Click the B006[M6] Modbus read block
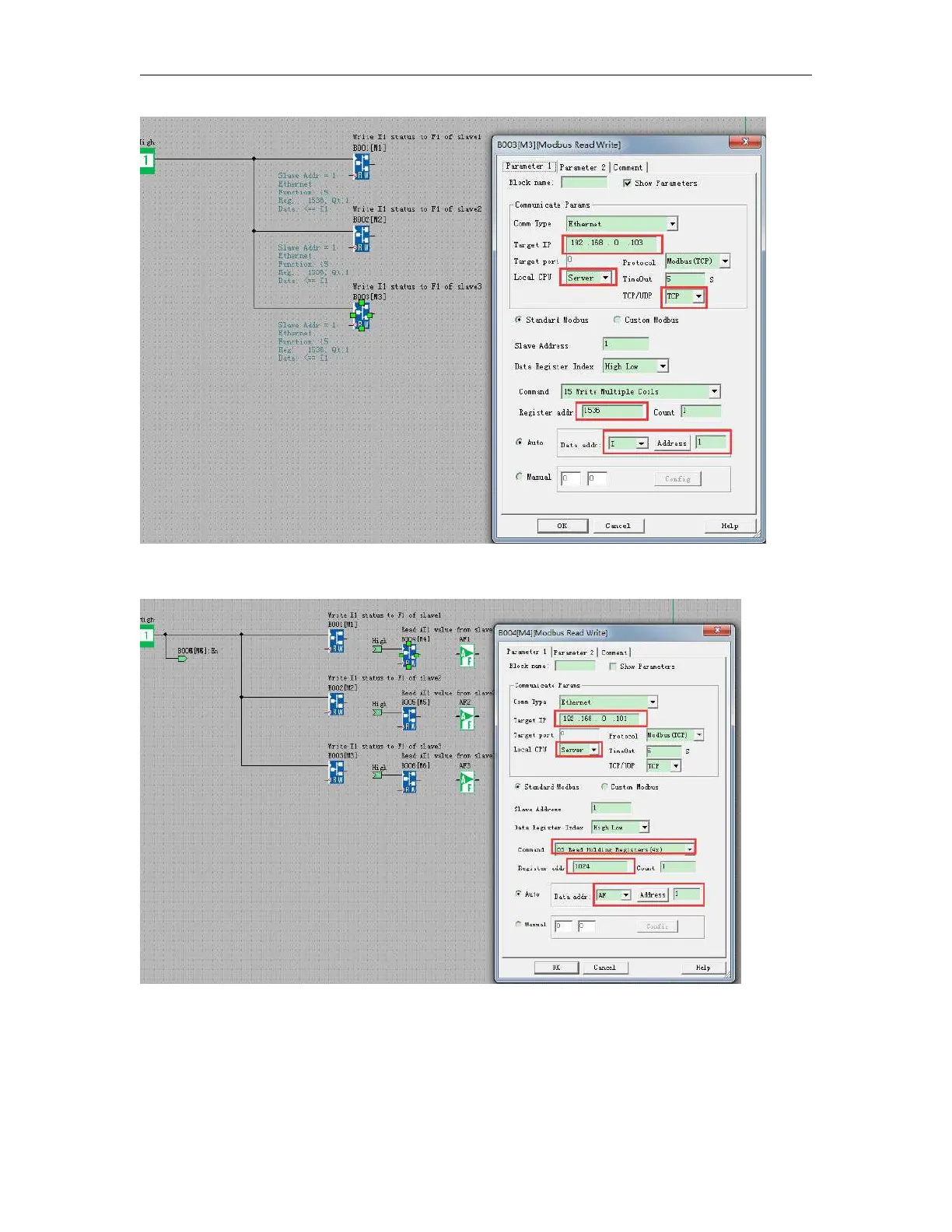Screen dimensions: 952x1232 [409, 781]
